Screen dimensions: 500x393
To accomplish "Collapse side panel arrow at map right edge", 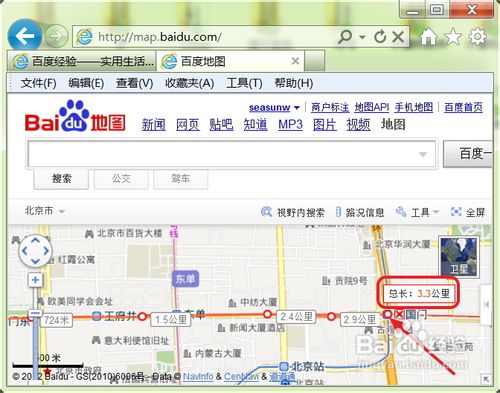I will point(486,305).
